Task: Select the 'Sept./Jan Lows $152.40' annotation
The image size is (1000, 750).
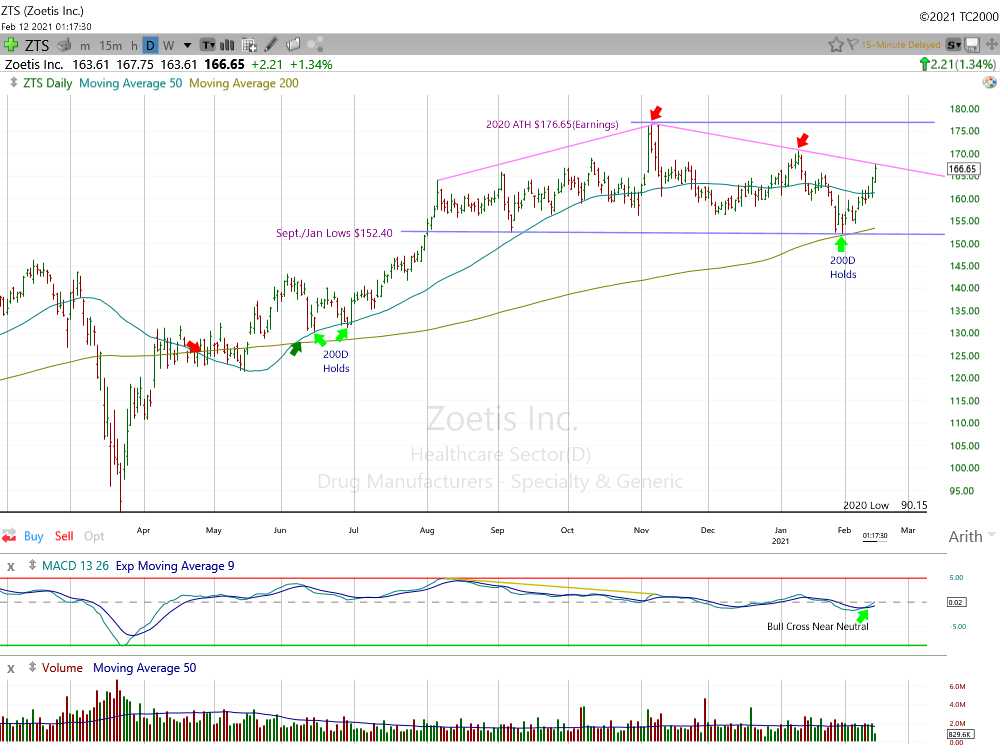Action: point(334,233)
